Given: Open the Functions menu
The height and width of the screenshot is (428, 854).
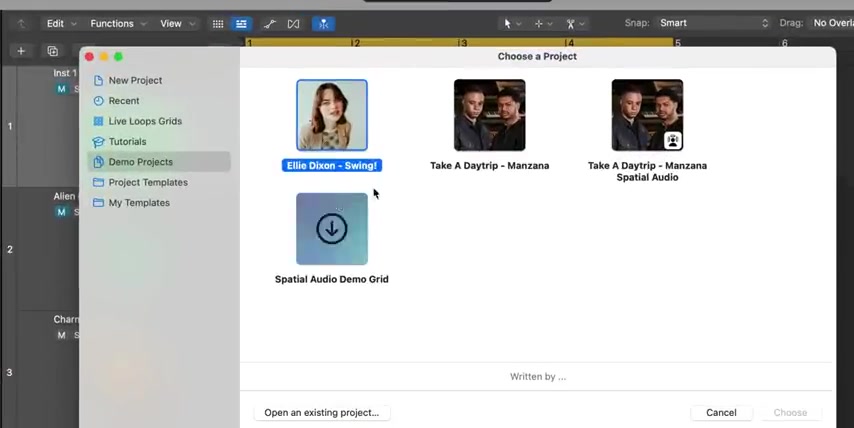Looking at the screenshot, I should coord(112,23).
